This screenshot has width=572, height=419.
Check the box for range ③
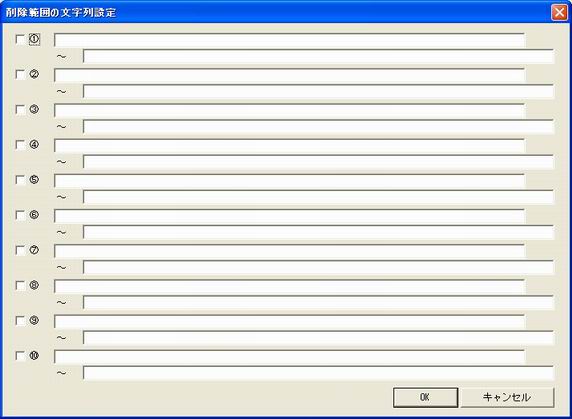tap(20, 110)
